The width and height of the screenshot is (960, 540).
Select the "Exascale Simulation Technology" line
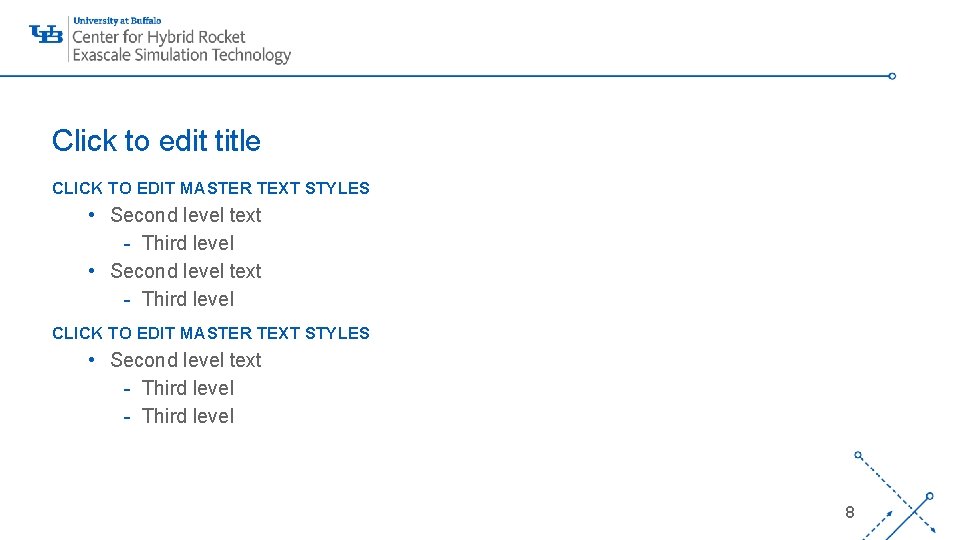point(182,55)
